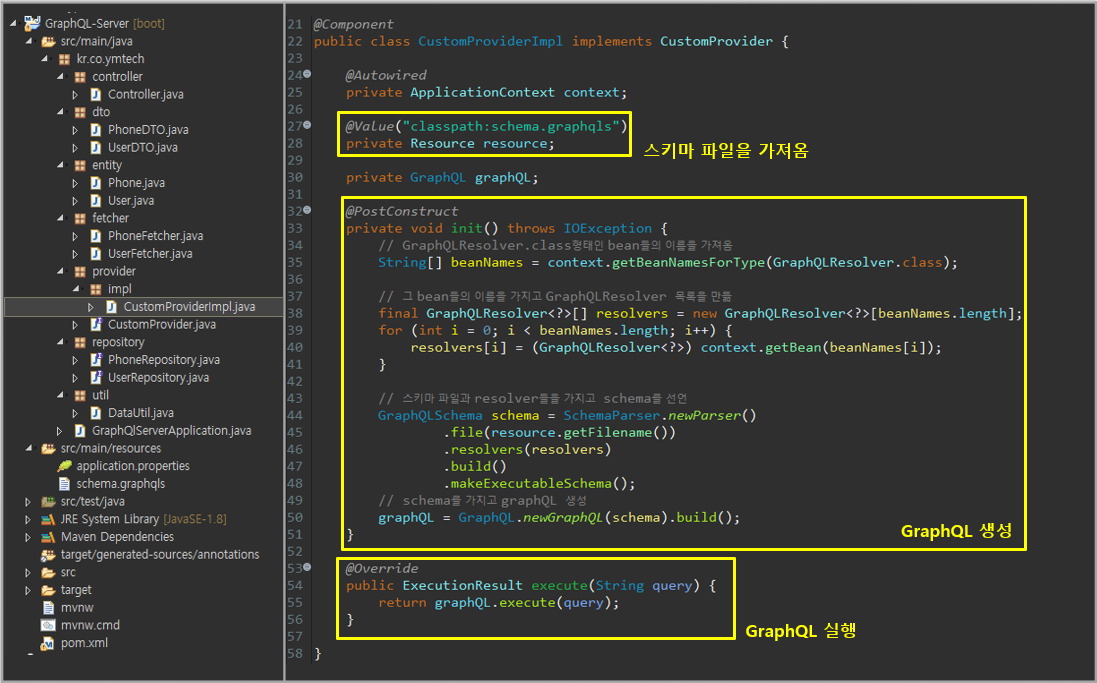Viewport: 1097px width, 683px height.
Task: Click the JRE System Library icon
Action: 47,519
